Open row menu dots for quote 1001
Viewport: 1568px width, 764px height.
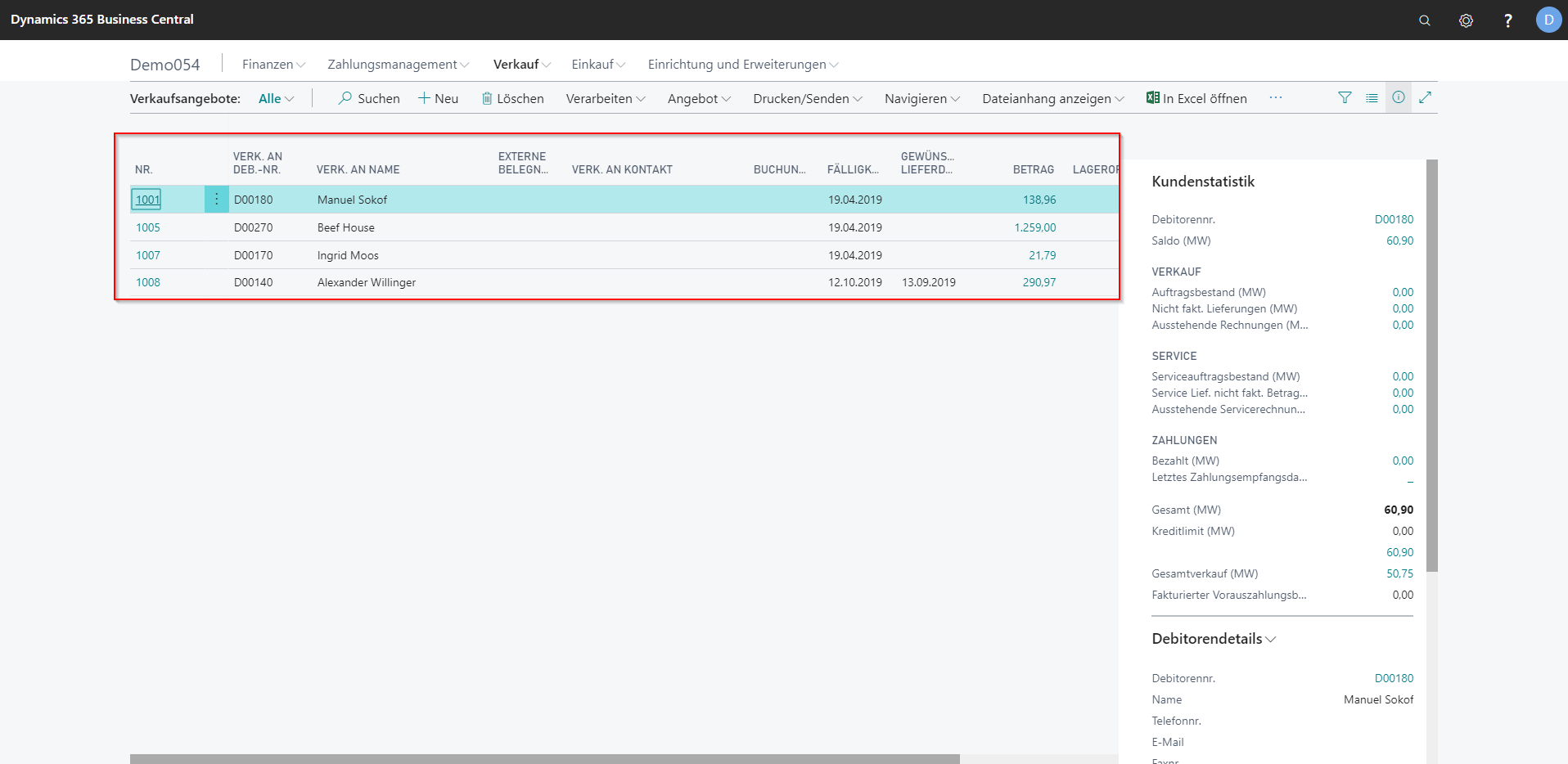216,199
